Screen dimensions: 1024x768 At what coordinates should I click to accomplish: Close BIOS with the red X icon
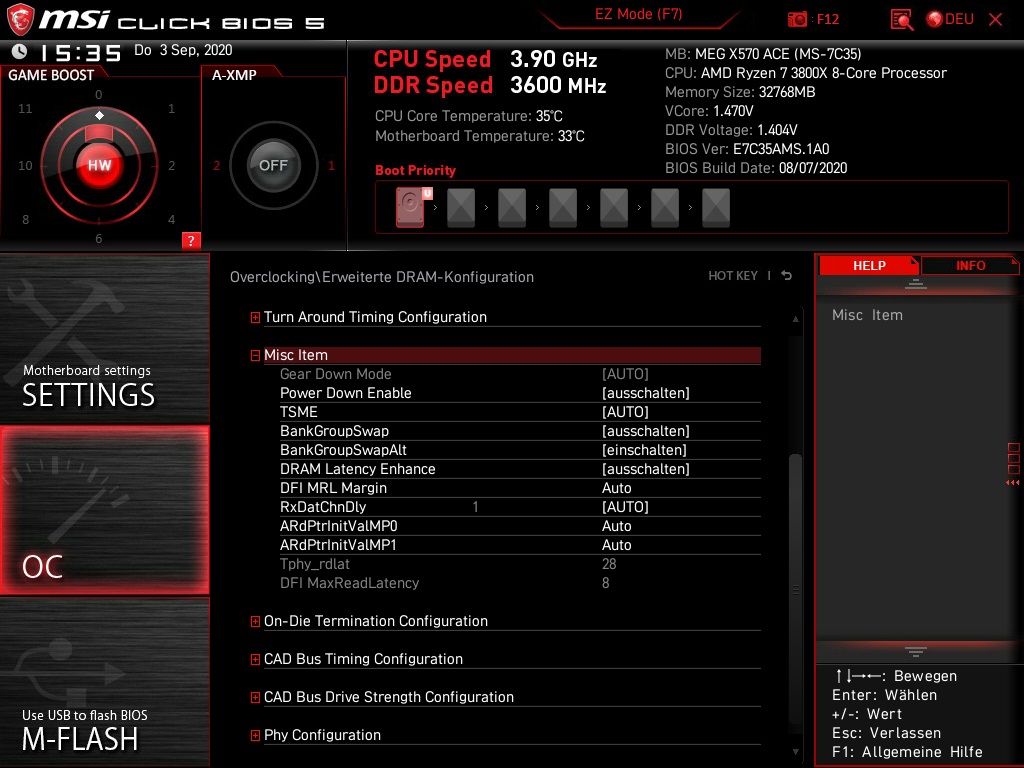(x=995, y=20)
